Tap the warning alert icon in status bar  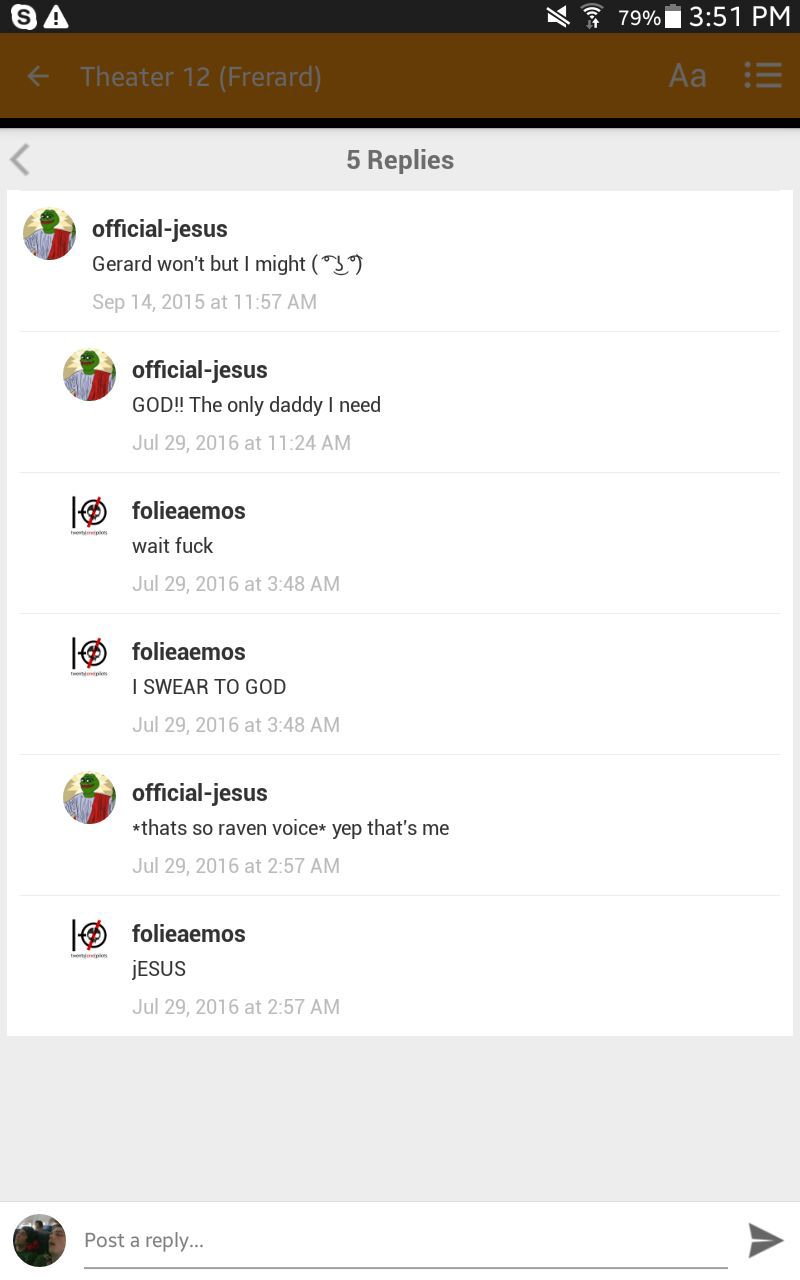coord(56,16)
